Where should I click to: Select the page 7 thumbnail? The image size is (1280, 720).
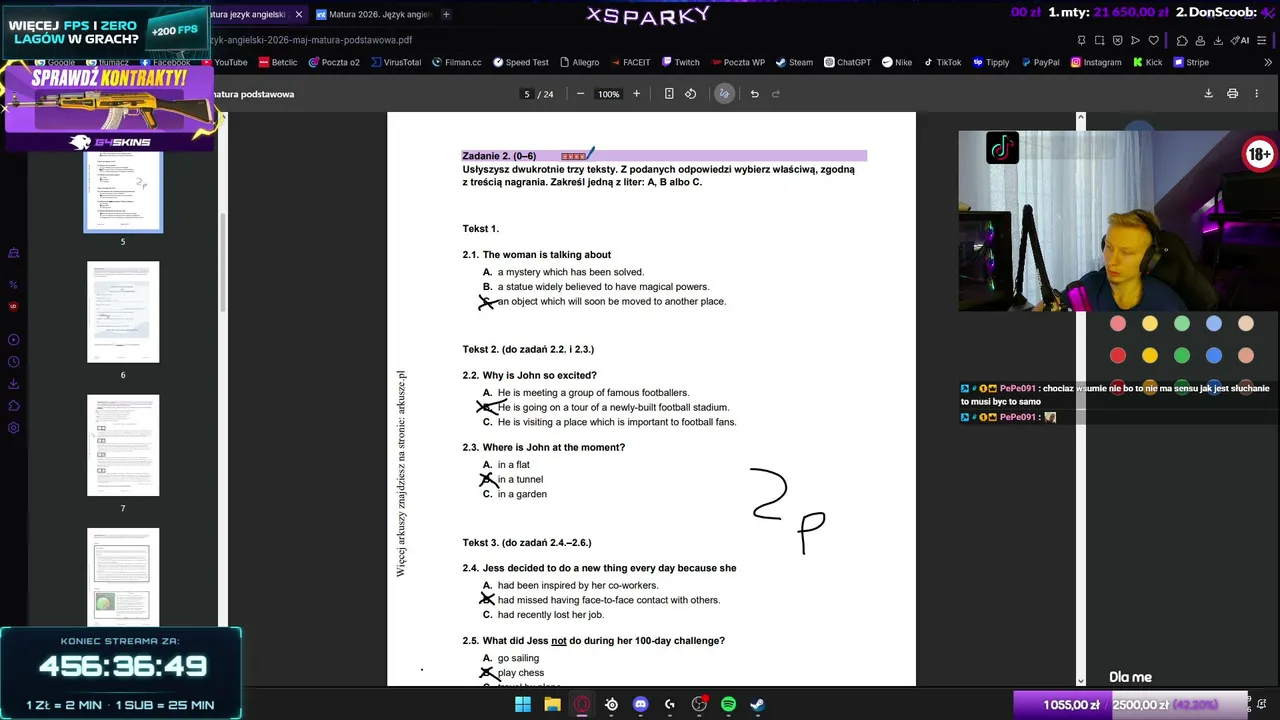tap(123, 445)
